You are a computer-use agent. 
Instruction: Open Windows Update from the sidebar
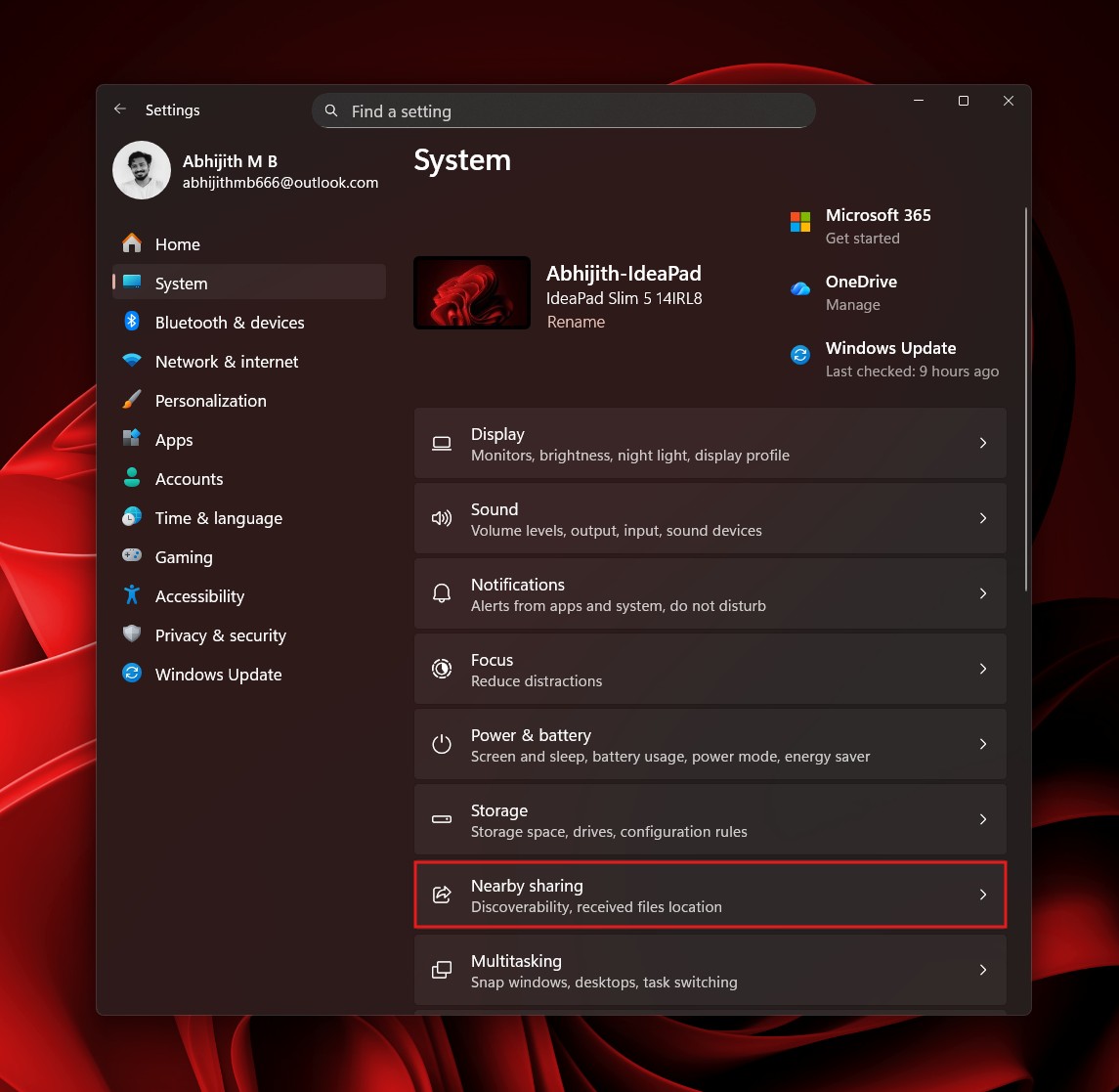(217, 674)
